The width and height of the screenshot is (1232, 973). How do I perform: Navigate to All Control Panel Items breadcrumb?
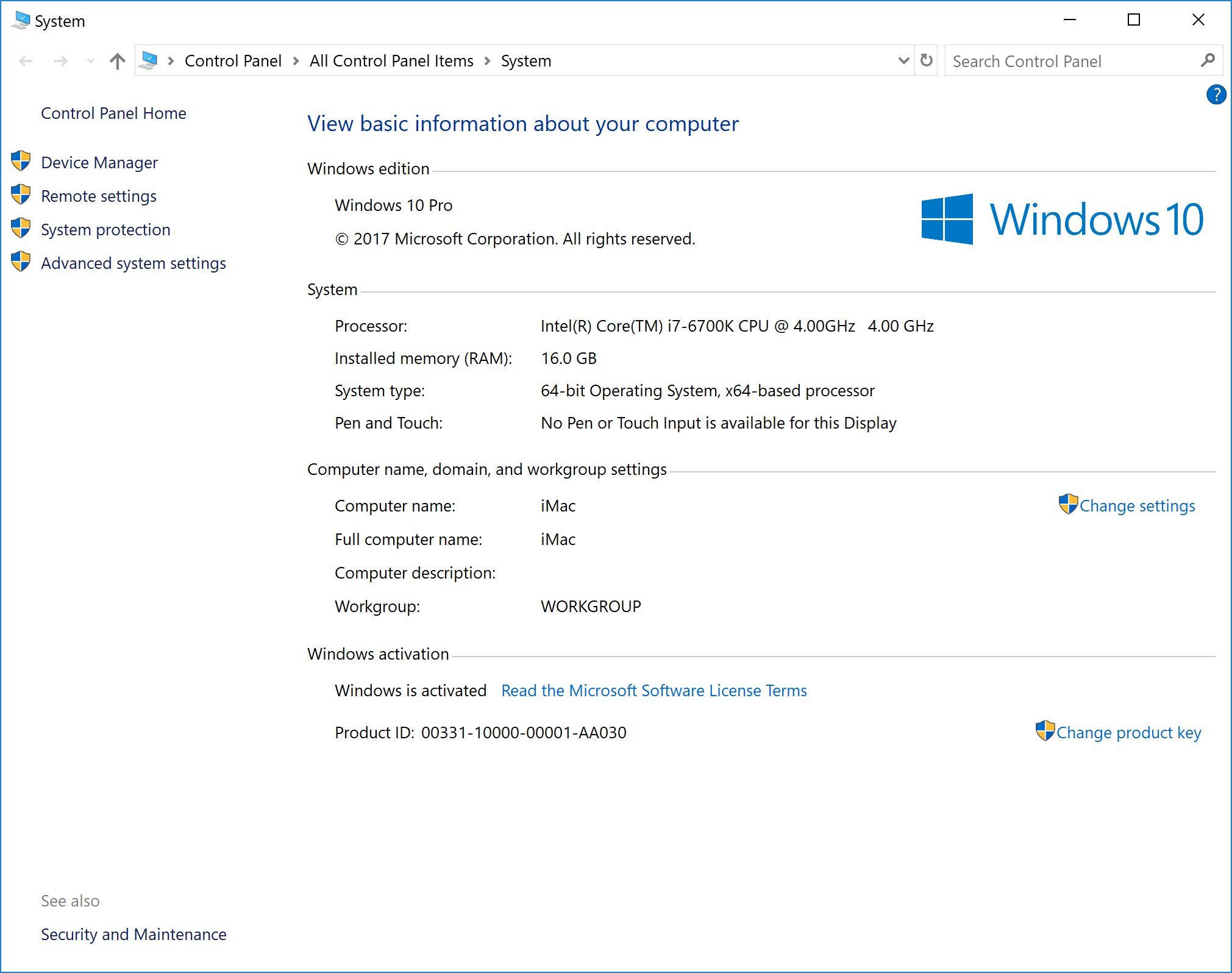coord(391,61)
